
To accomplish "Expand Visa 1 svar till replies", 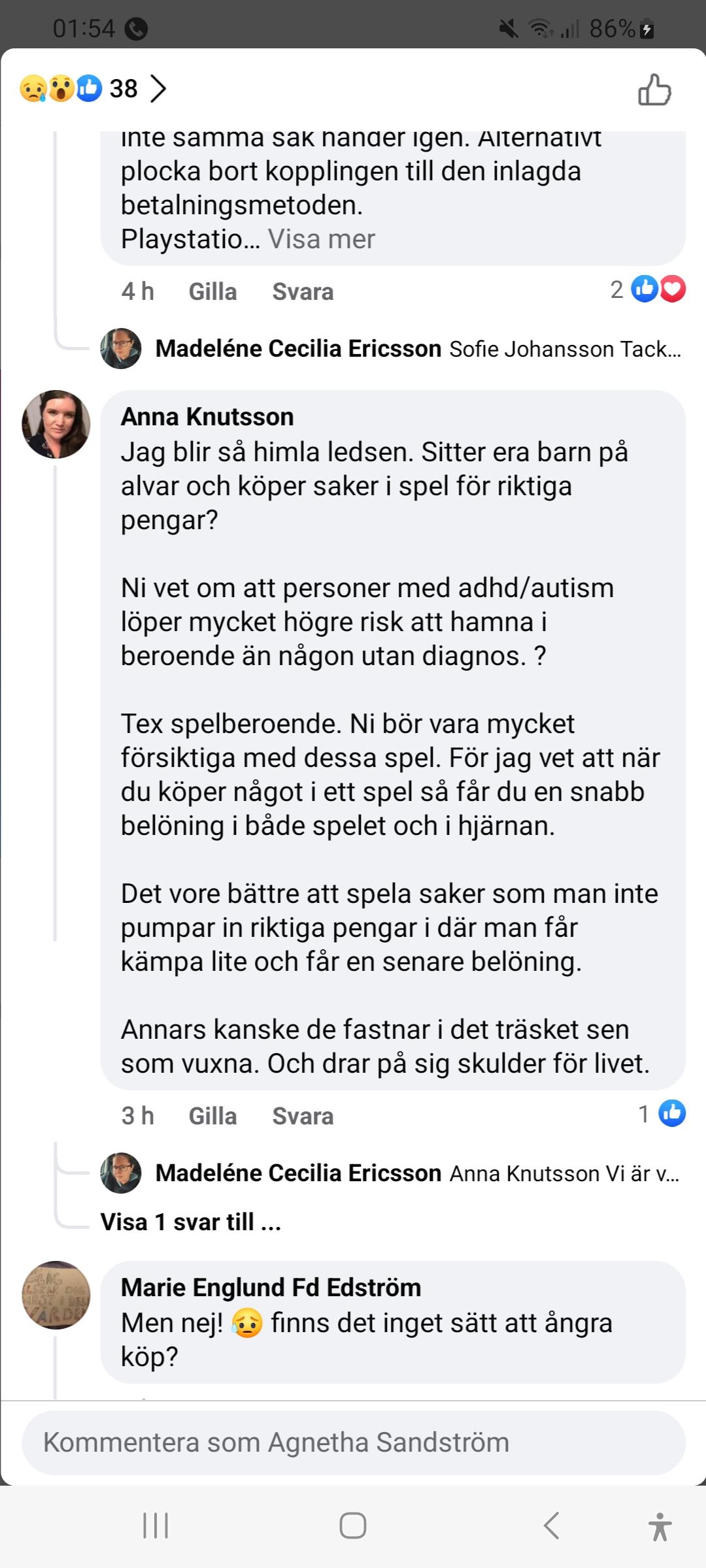I will [x=190, y=1222].
